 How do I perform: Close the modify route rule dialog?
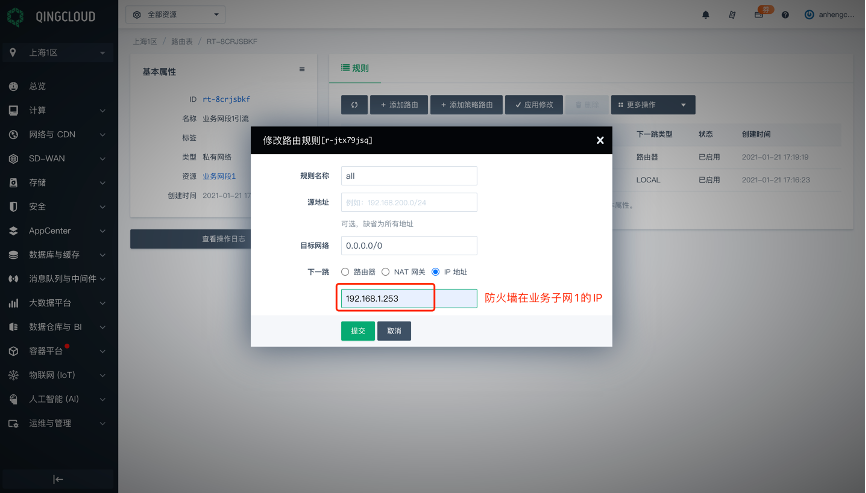coord(600,140)
